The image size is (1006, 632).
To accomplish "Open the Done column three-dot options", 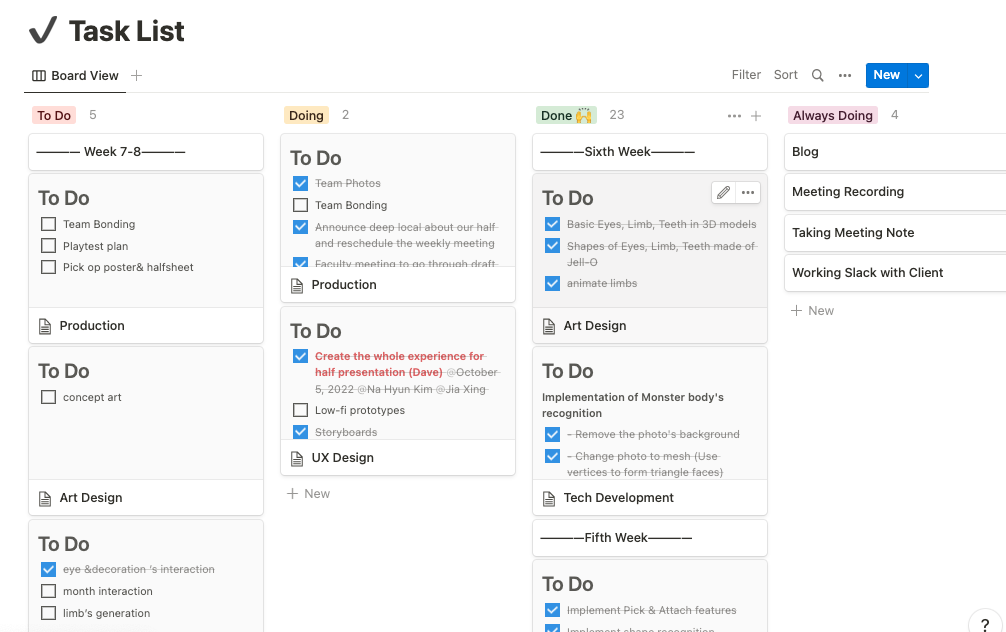I will click(735, 115).
